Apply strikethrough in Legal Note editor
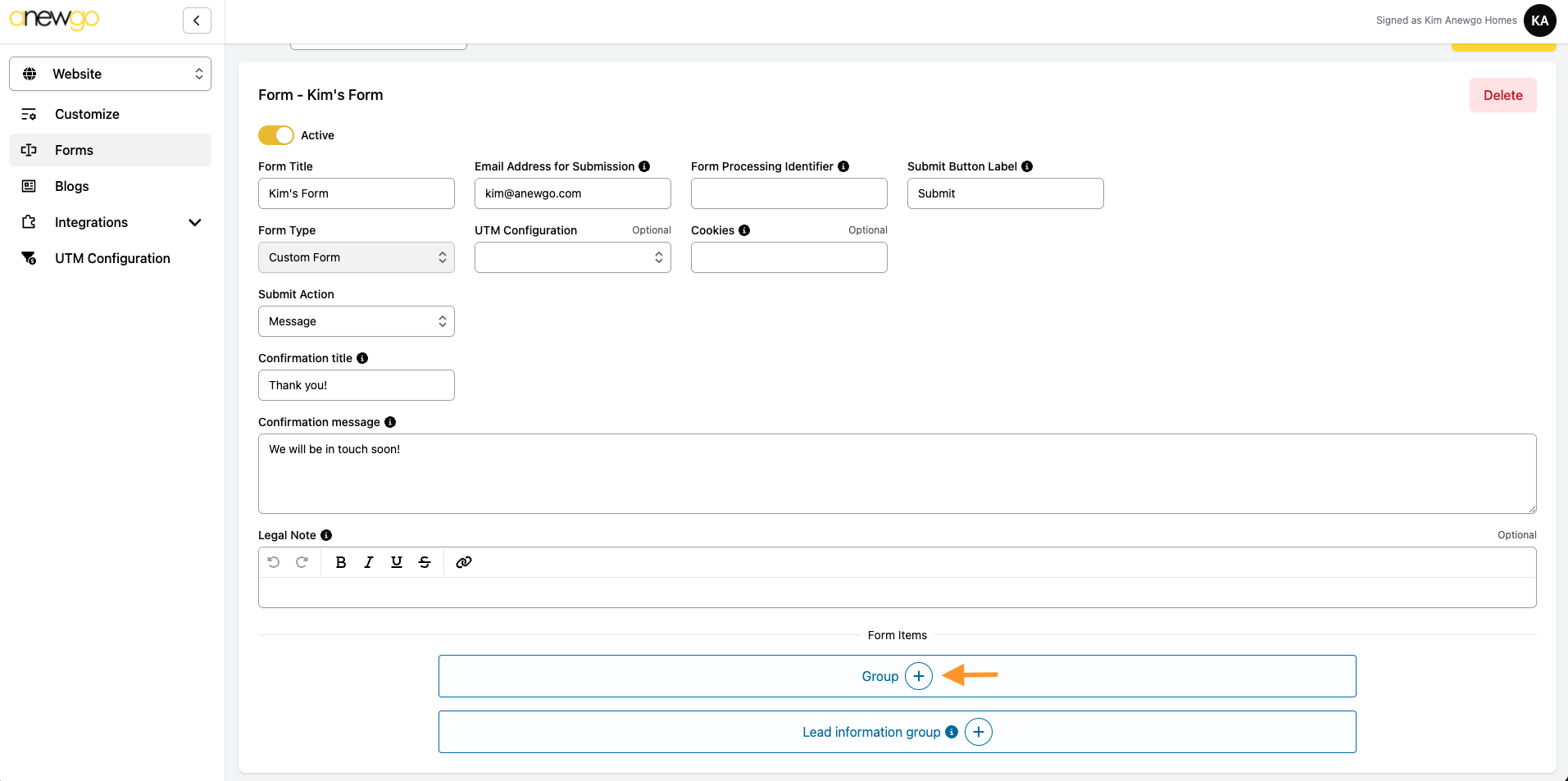This screenshot has width=1568, height=781. tap(425, 562)
